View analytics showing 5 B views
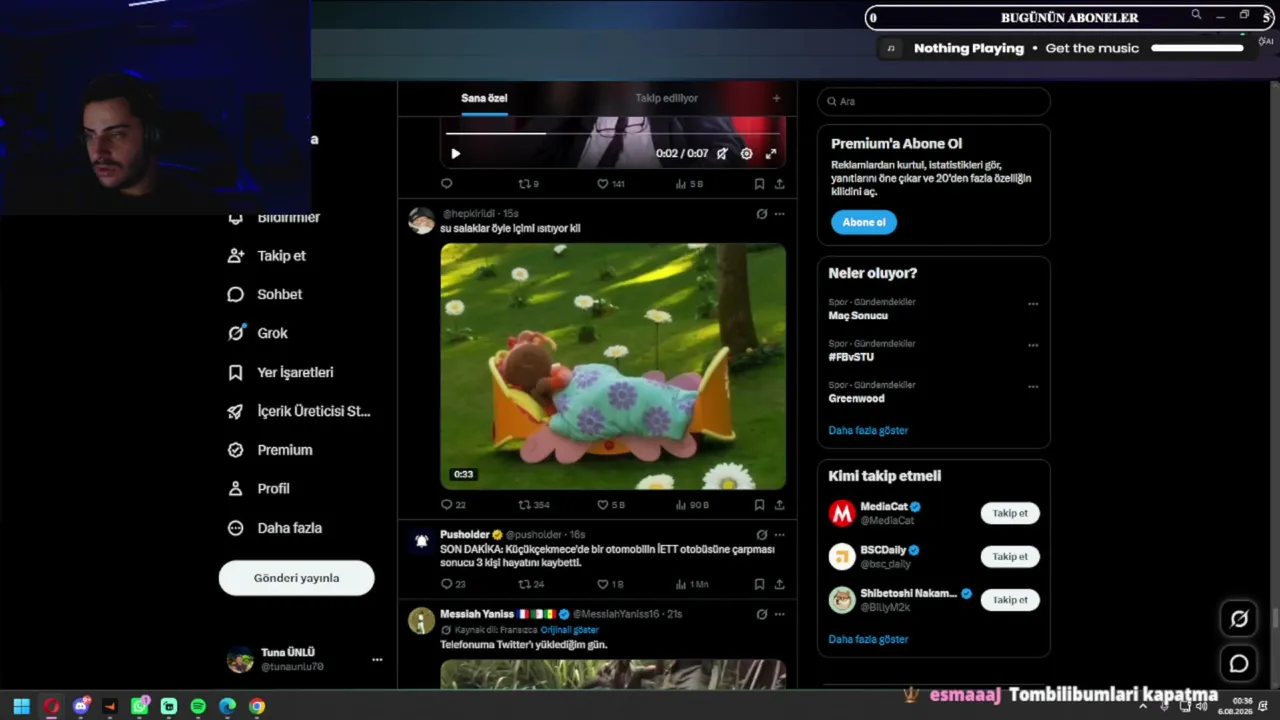The width and height of the screenshot is (1280, 720). coord(690,184)
